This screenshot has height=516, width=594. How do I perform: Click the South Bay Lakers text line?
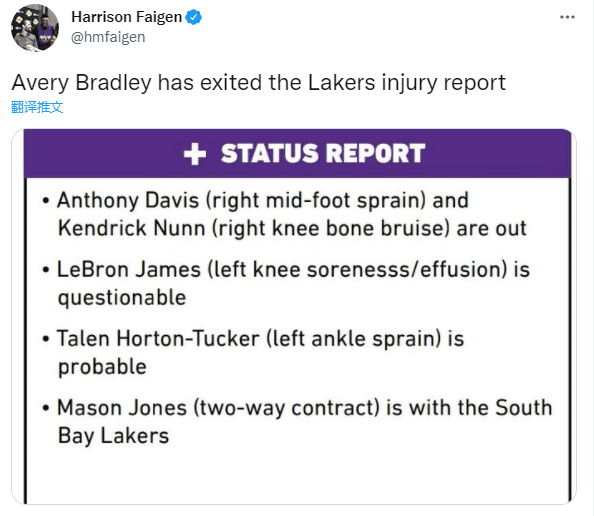[x=113, y=436]
